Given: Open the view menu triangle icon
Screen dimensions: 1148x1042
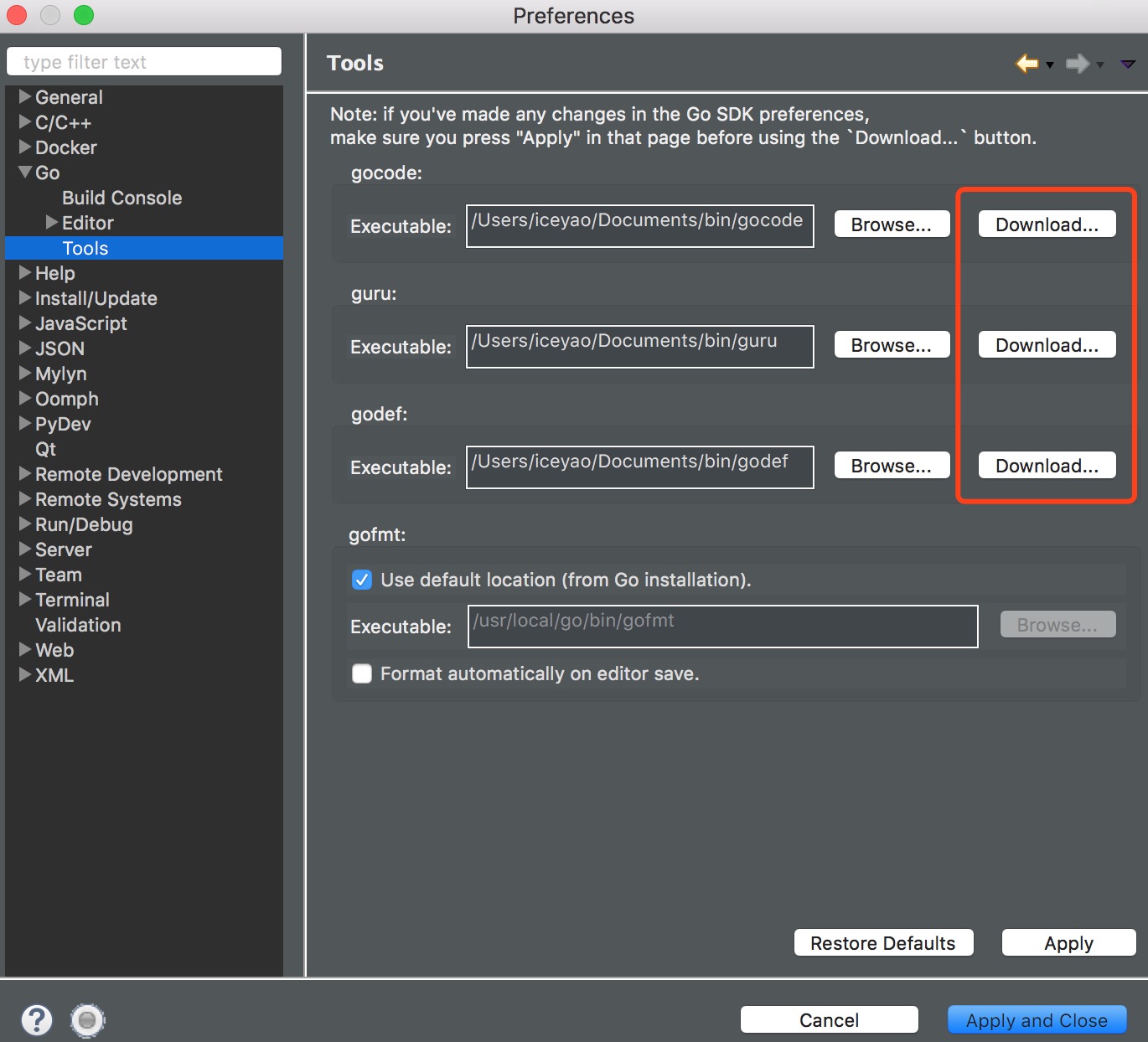Looking at the screenshot, I should [x=1128, y=64].
